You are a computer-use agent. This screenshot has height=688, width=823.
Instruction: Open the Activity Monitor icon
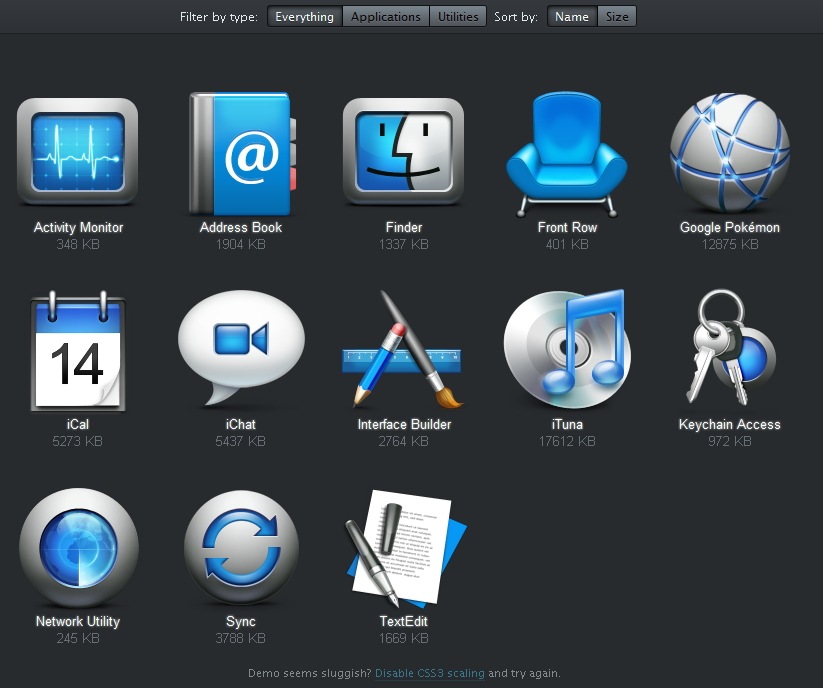[78, 151]
